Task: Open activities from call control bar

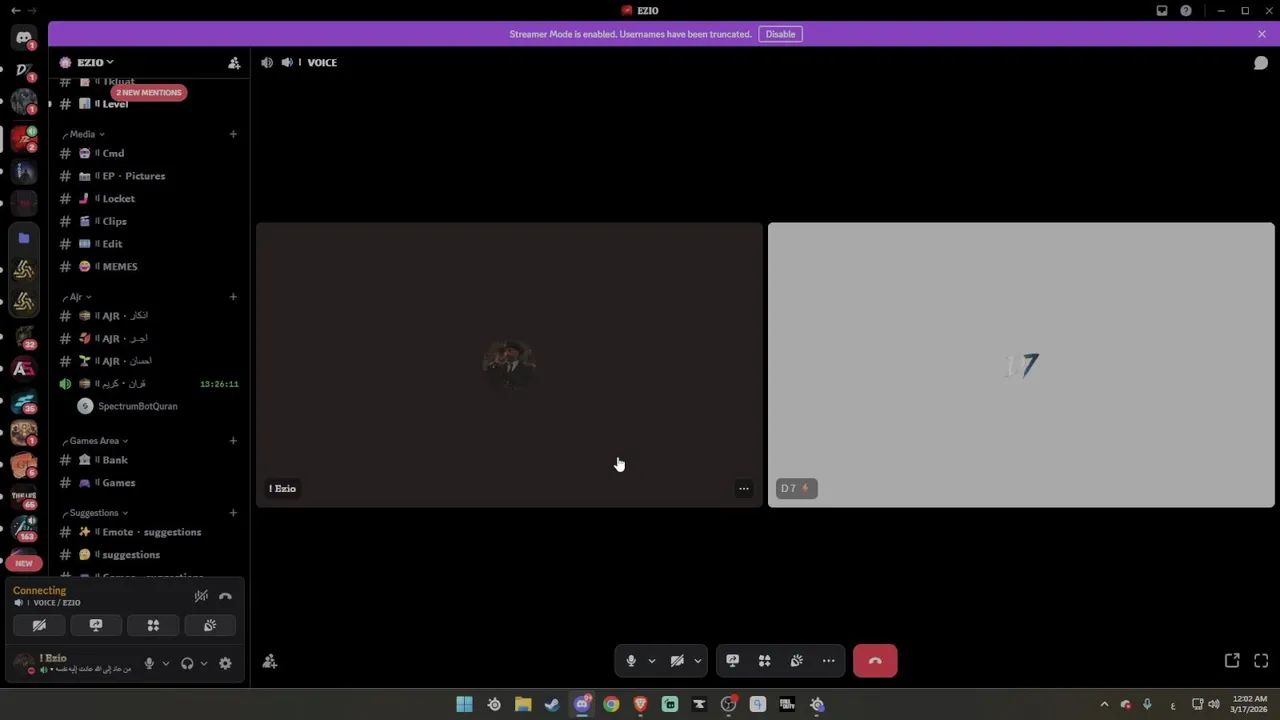Action: click(765, 661)
